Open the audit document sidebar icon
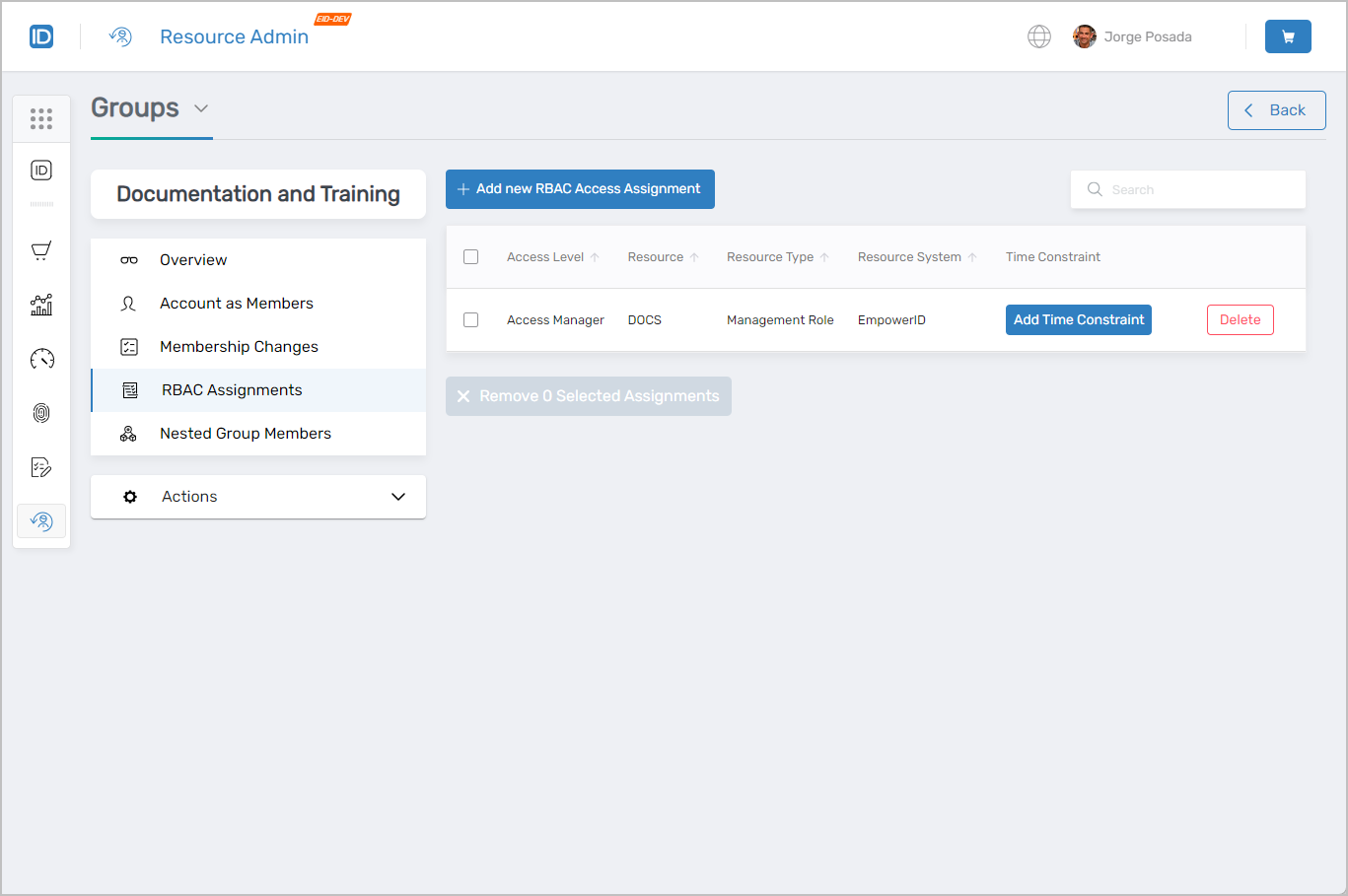The height and width of the screenshot is (896, 1348). pyautogui.click(x=40, y=466)
